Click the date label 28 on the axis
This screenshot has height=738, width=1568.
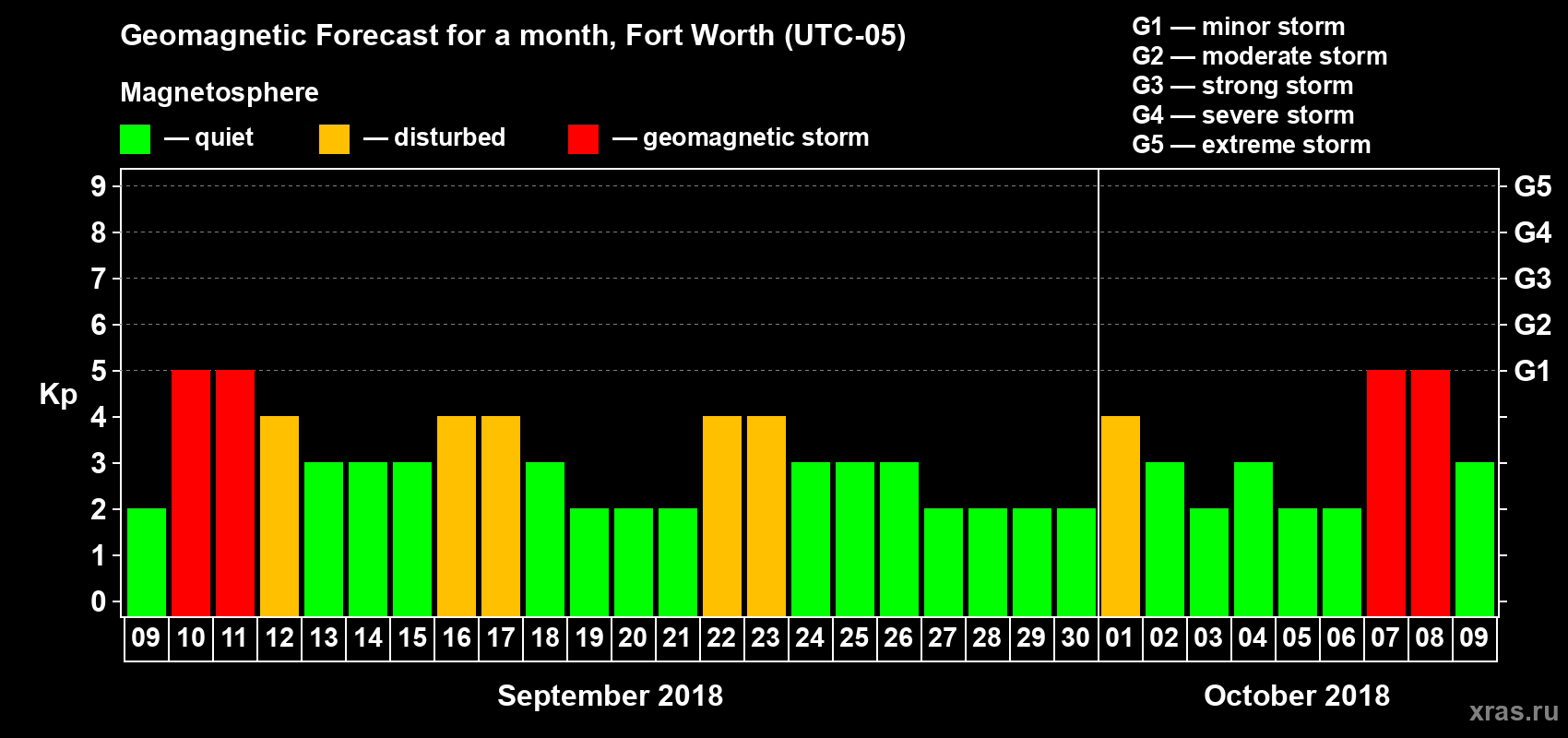pyautogui.click(x=988, y=637)
